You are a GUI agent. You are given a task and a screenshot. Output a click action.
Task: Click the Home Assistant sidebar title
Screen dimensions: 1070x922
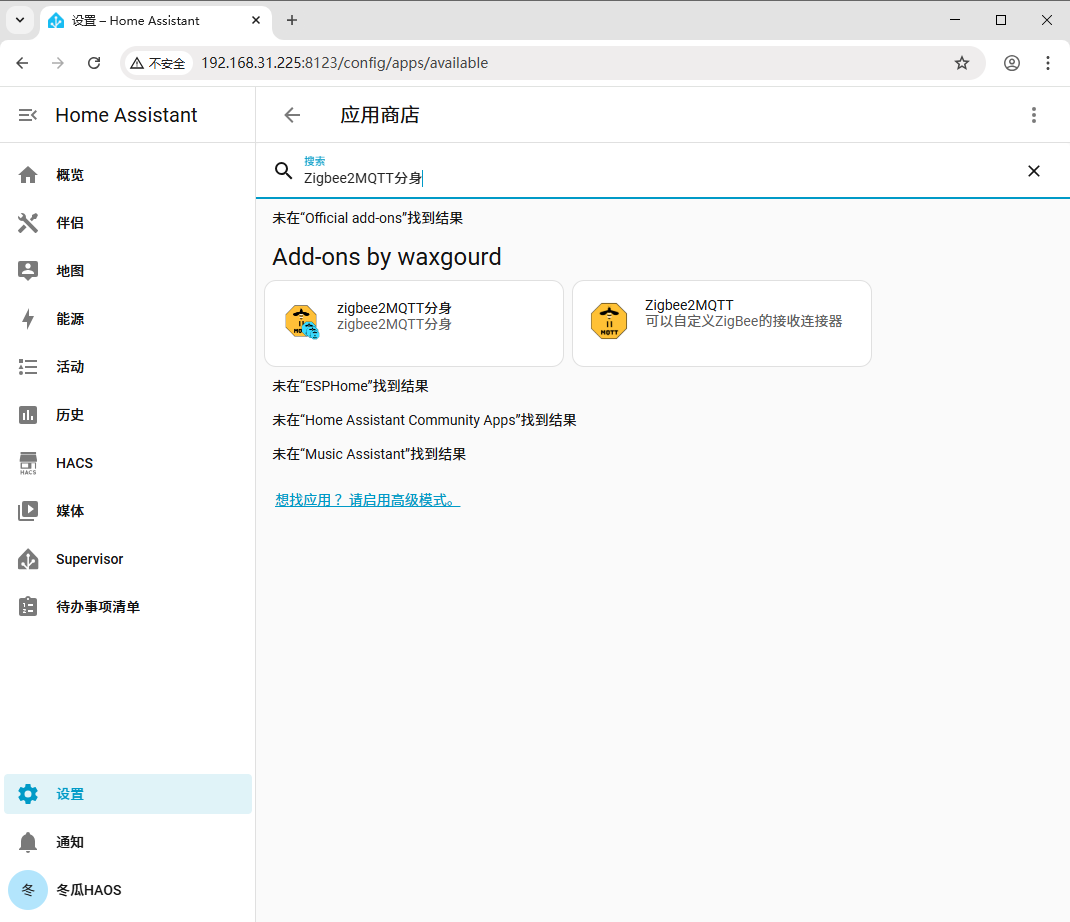tap(126, 115)
